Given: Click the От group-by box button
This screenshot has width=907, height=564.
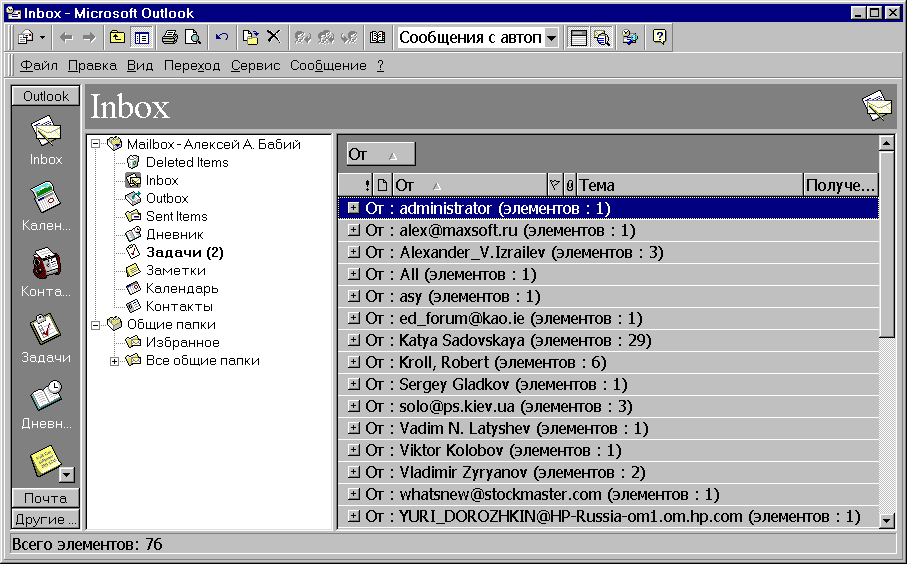Looking at the screenshot, I should [381, 154].
